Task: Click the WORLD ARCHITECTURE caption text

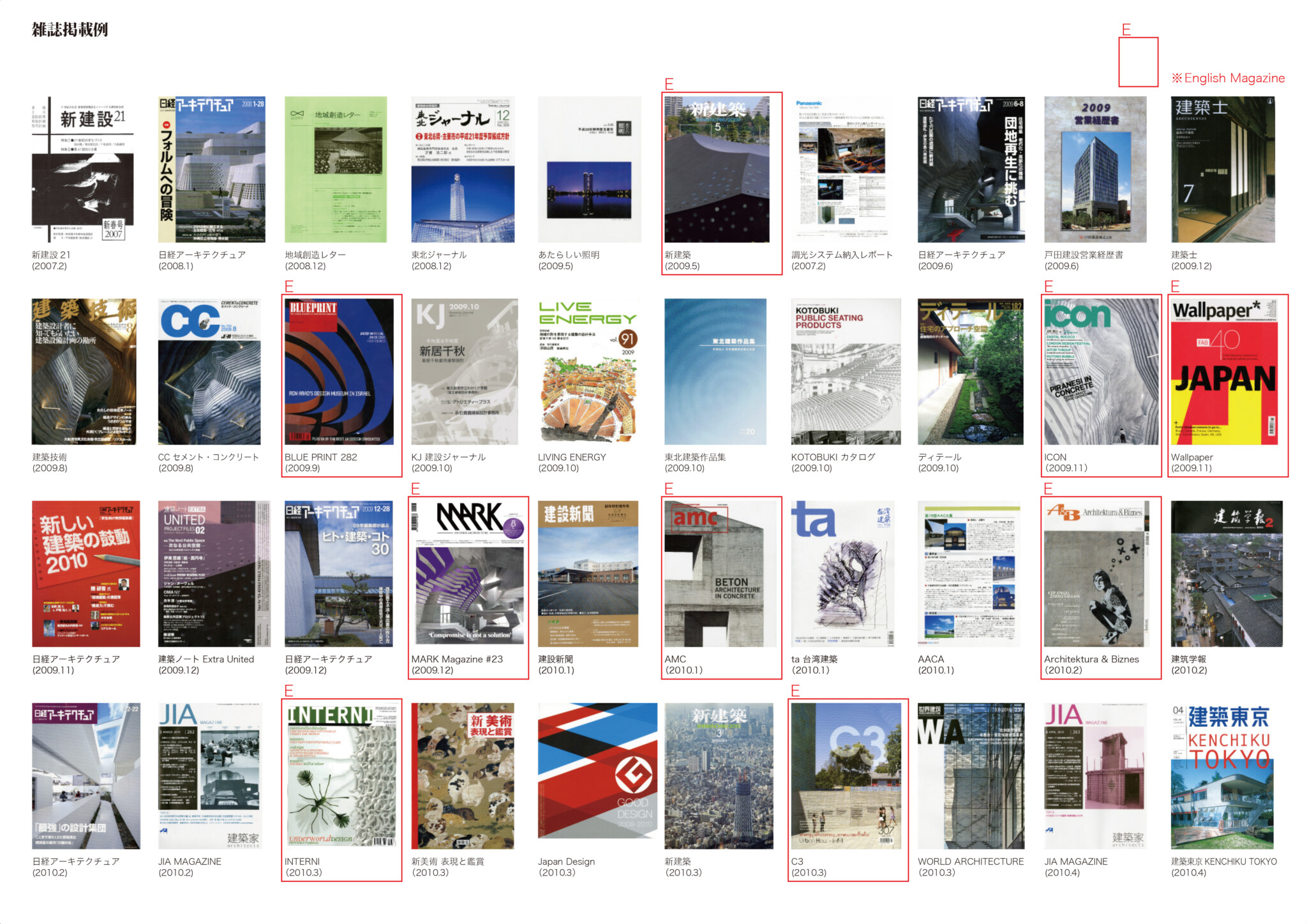Action: coord(970,861)
